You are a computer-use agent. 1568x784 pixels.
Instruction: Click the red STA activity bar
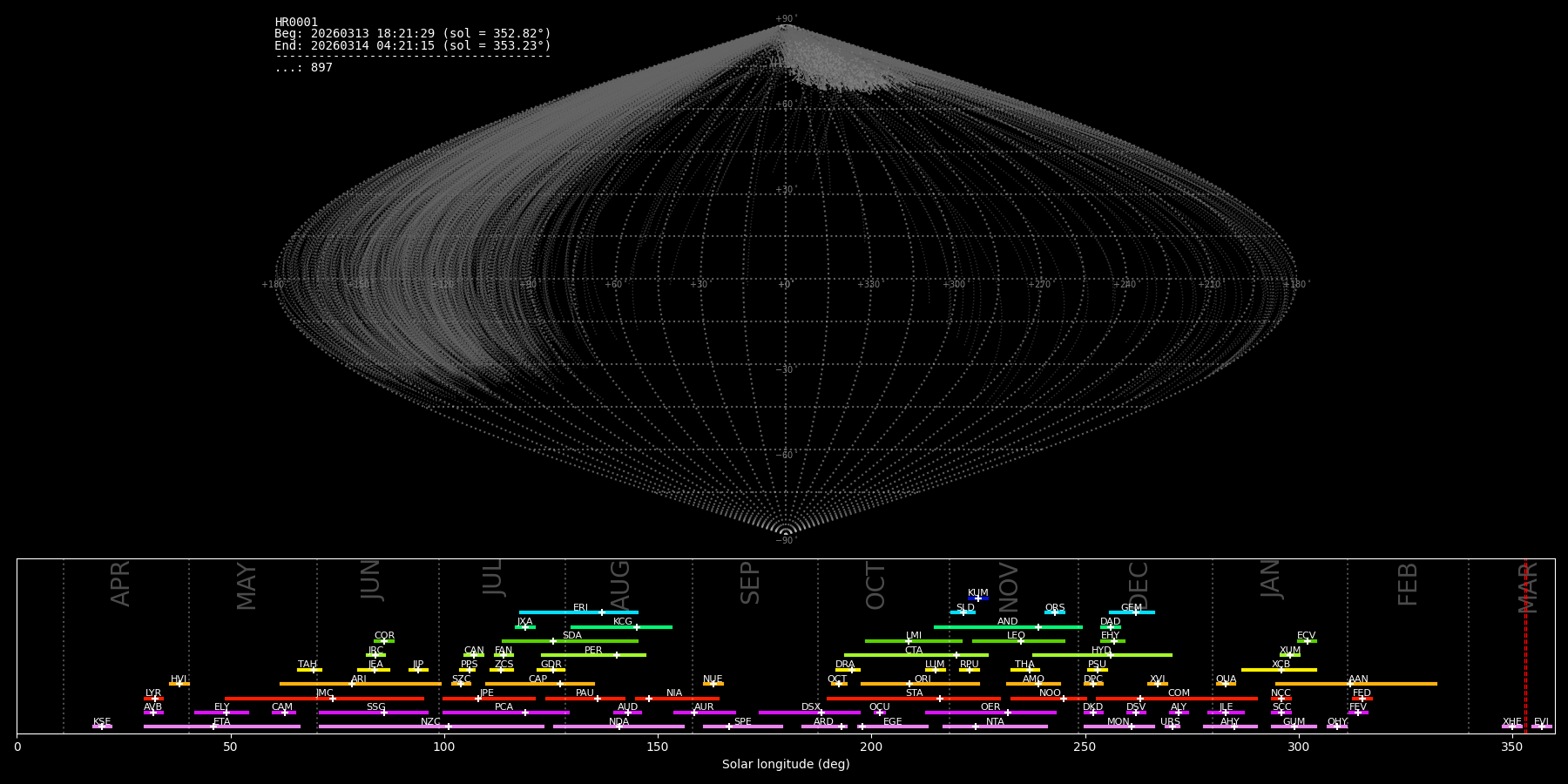913,699
